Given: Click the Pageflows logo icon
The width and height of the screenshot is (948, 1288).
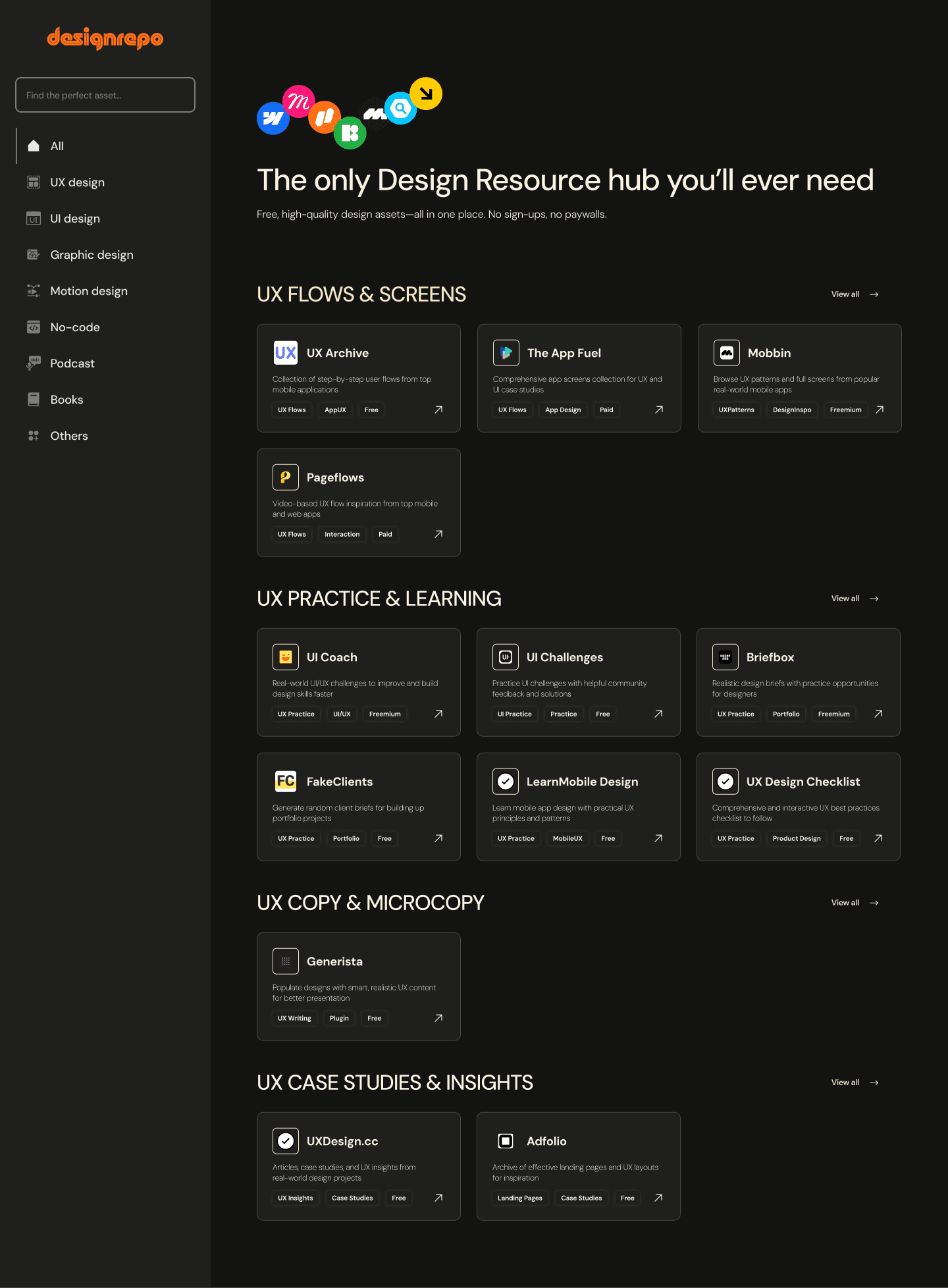Looking at the screenshot, I should pos(286,477).
